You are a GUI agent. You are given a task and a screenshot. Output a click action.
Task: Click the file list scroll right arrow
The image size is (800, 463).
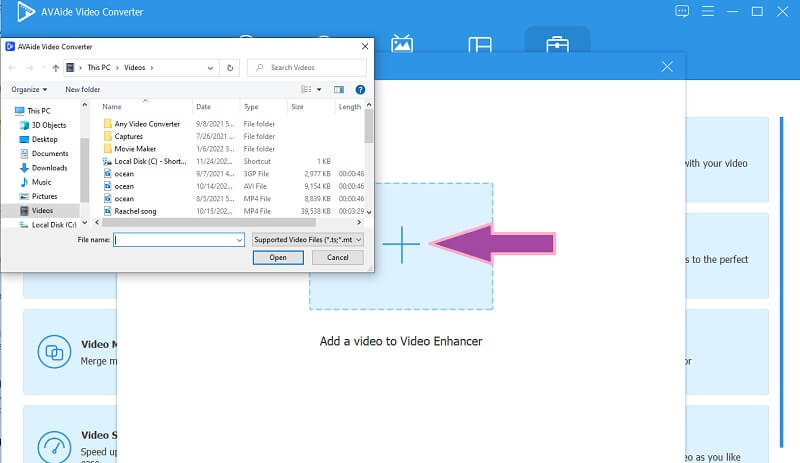point(359,223)
